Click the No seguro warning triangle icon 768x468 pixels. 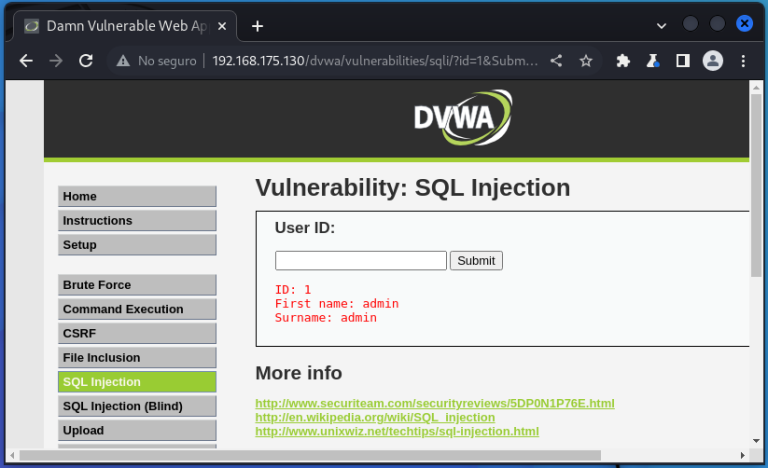click(123, 61)
